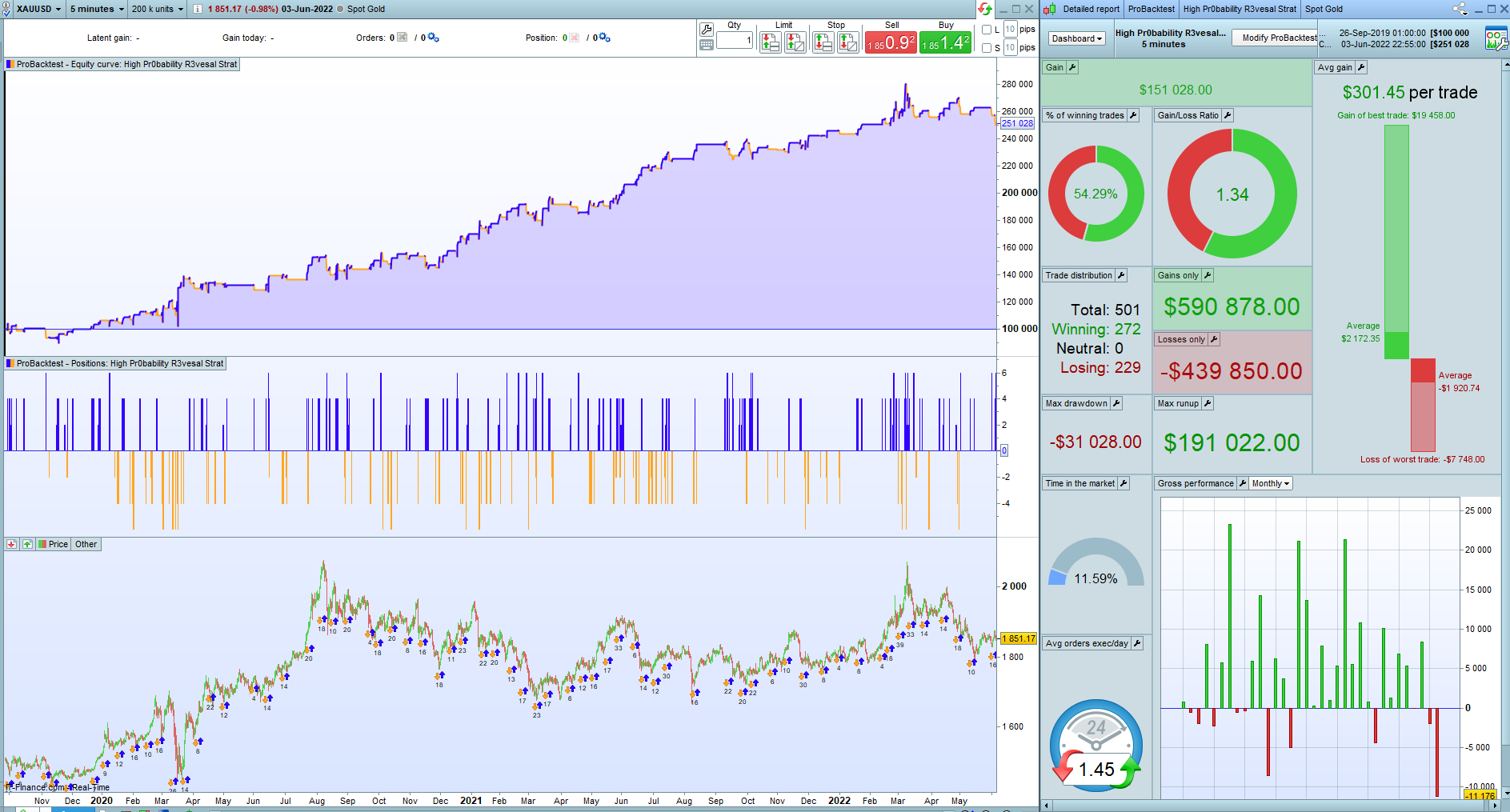The image size is (1510, 812).
Task: Configure the Gains only widget wrench
Action: click(1208, 275)
